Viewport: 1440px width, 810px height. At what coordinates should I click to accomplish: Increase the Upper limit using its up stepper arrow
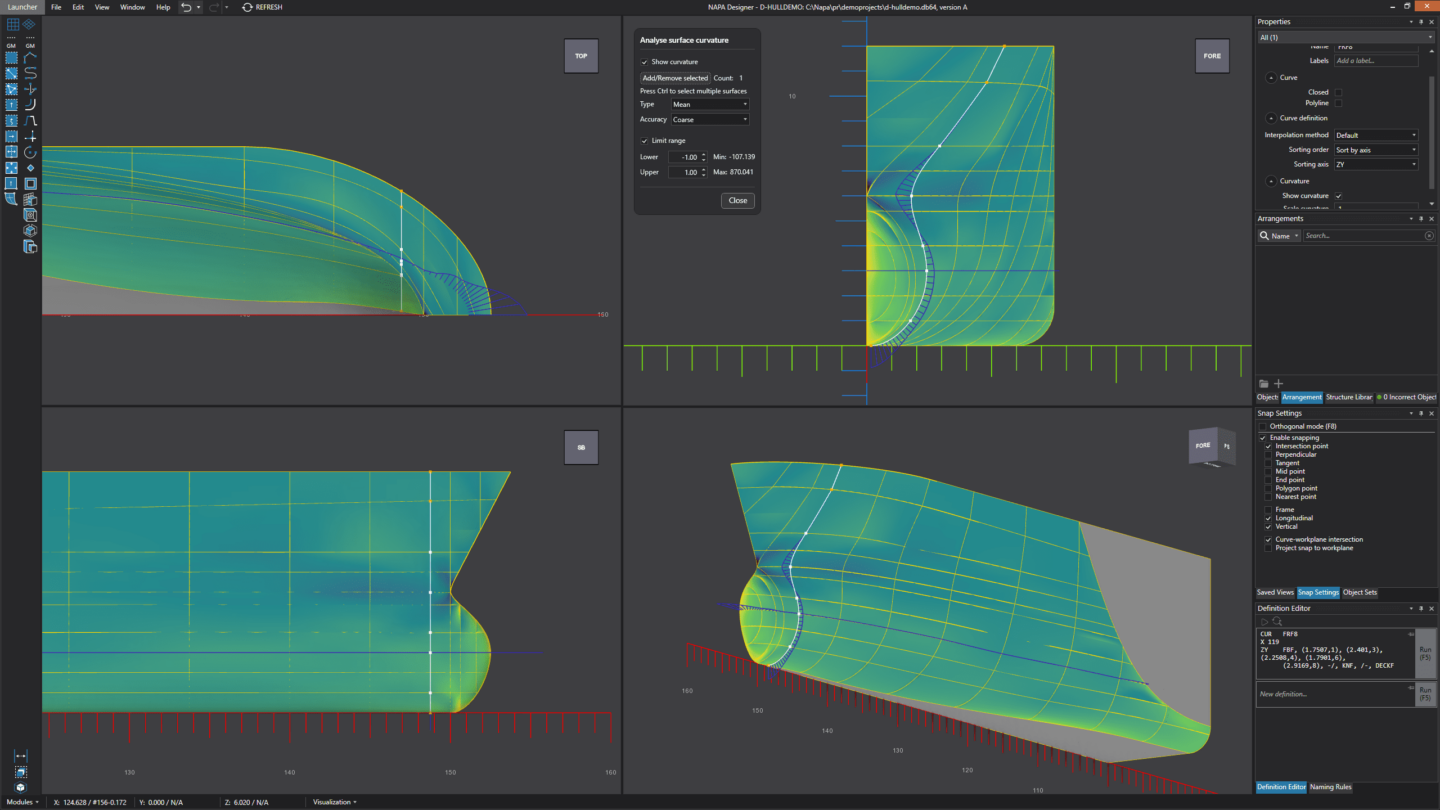point(703,169)
